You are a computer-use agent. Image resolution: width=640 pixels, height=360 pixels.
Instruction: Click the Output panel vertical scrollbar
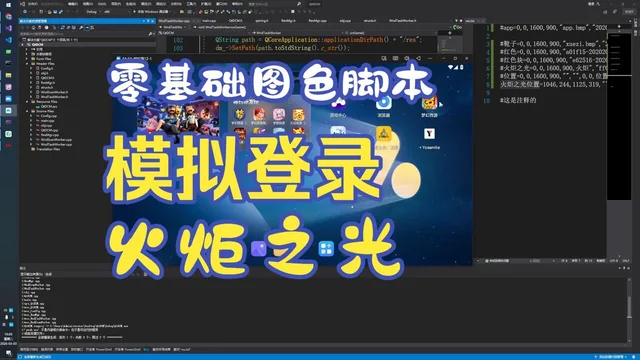[629, 310]
